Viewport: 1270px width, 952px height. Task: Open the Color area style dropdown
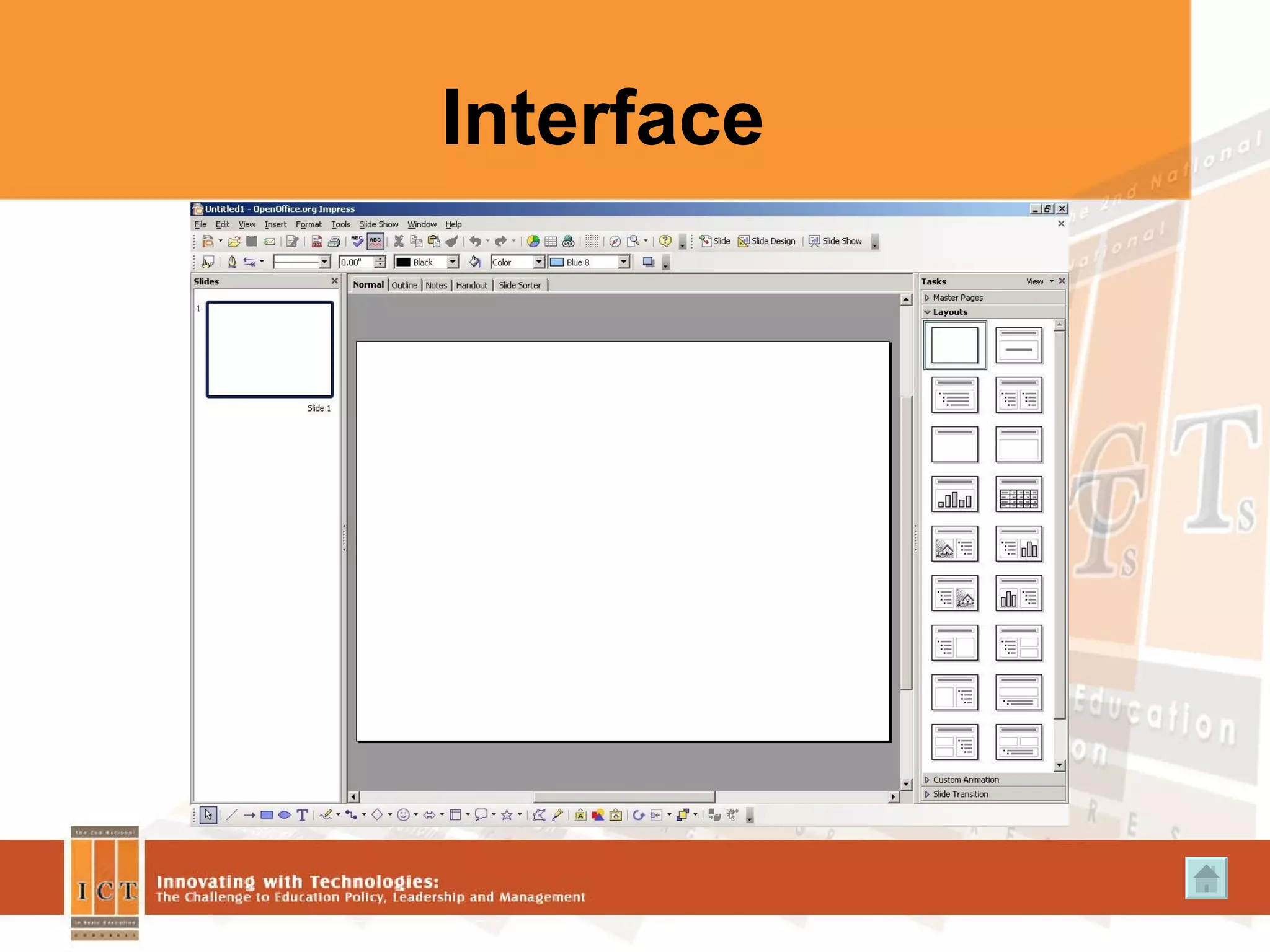(538, 262)
